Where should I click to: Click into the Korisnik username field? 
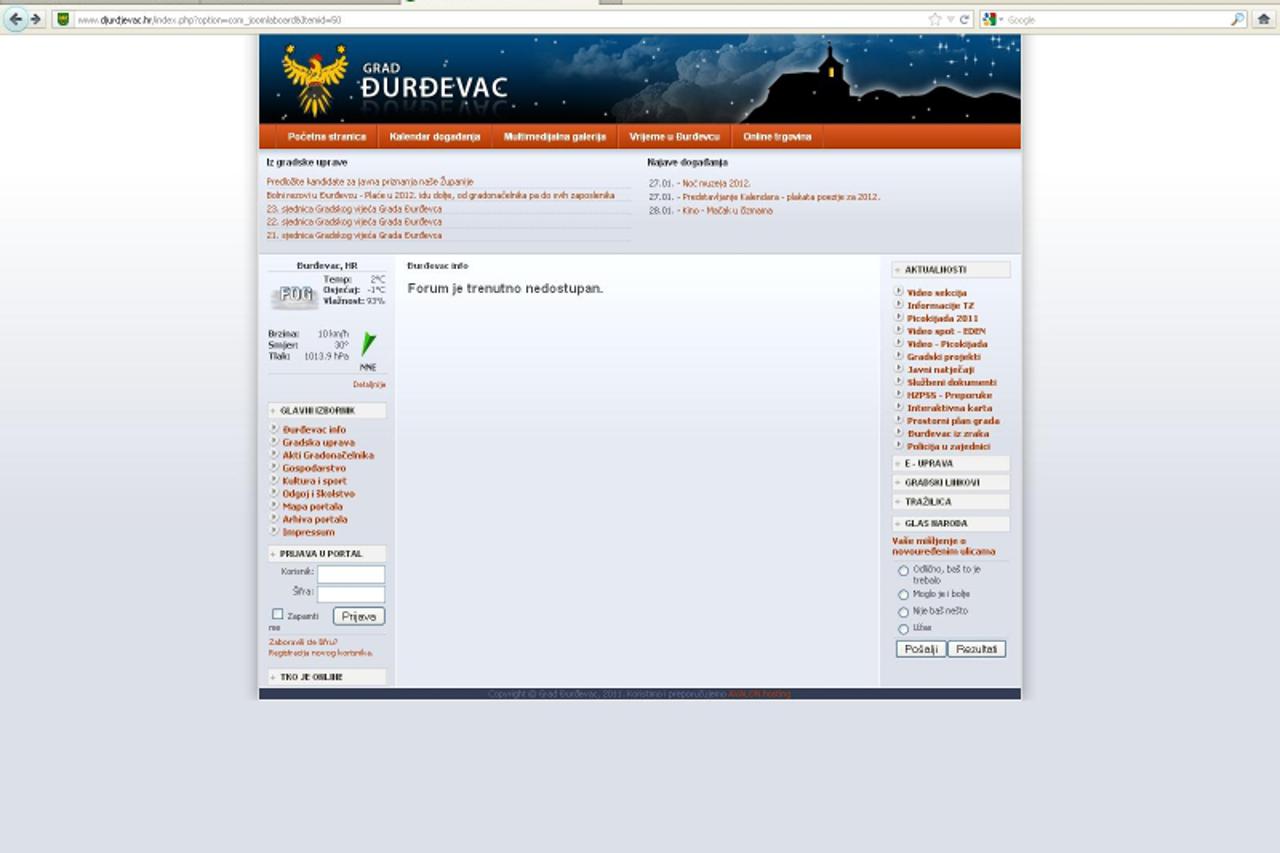click(351, 574)
